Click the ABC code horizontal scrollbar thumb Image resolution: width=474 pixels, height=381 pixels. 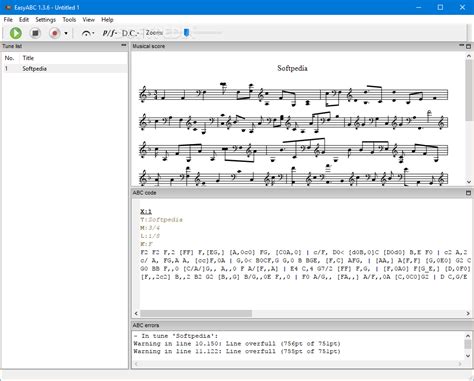(x=196, y=313)
